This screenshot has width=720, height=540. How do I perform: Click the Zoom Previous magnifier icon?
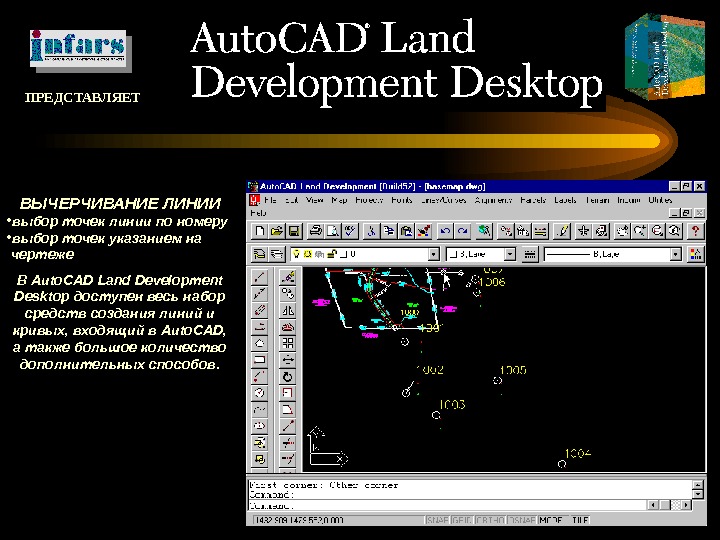[x=674, y=231]
